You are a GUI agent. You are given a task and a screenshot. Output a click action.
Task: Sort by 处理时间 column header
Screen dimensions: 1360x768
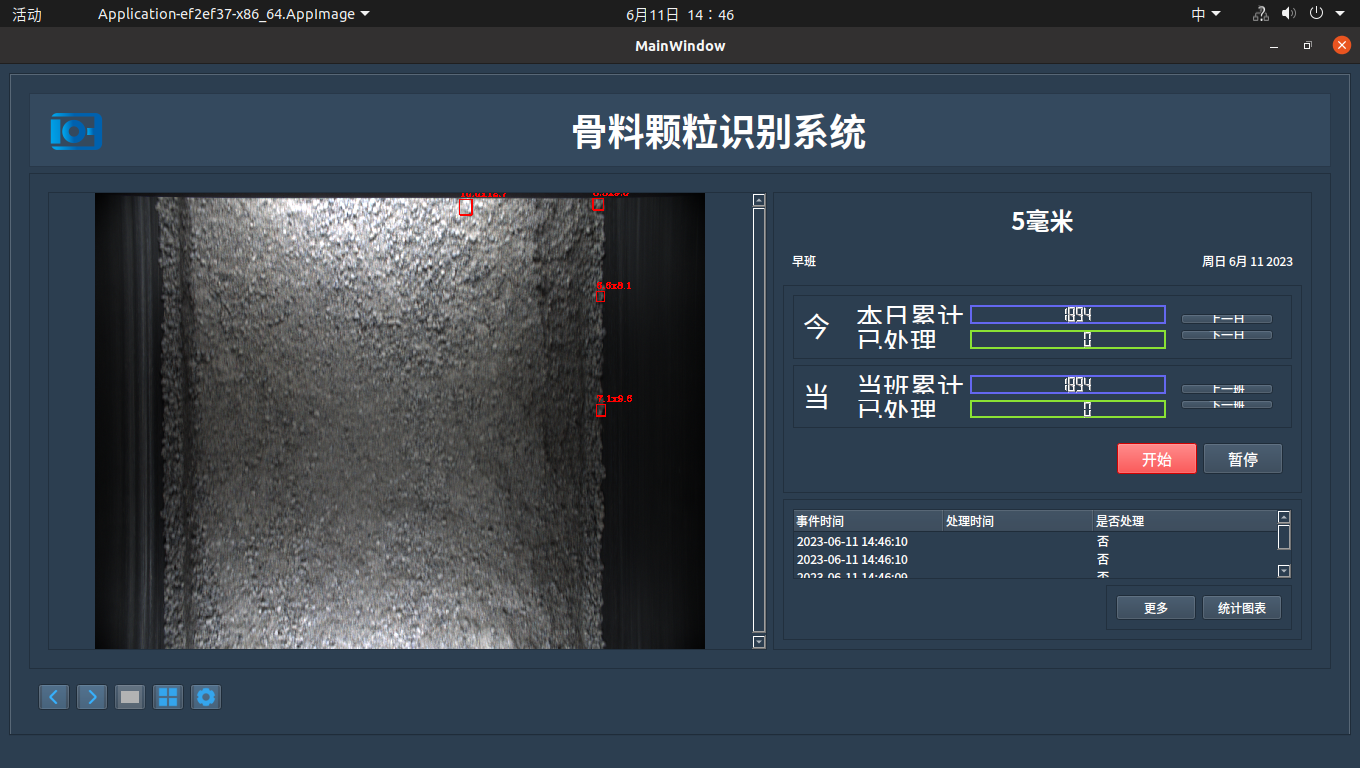tap(1018, 521)
